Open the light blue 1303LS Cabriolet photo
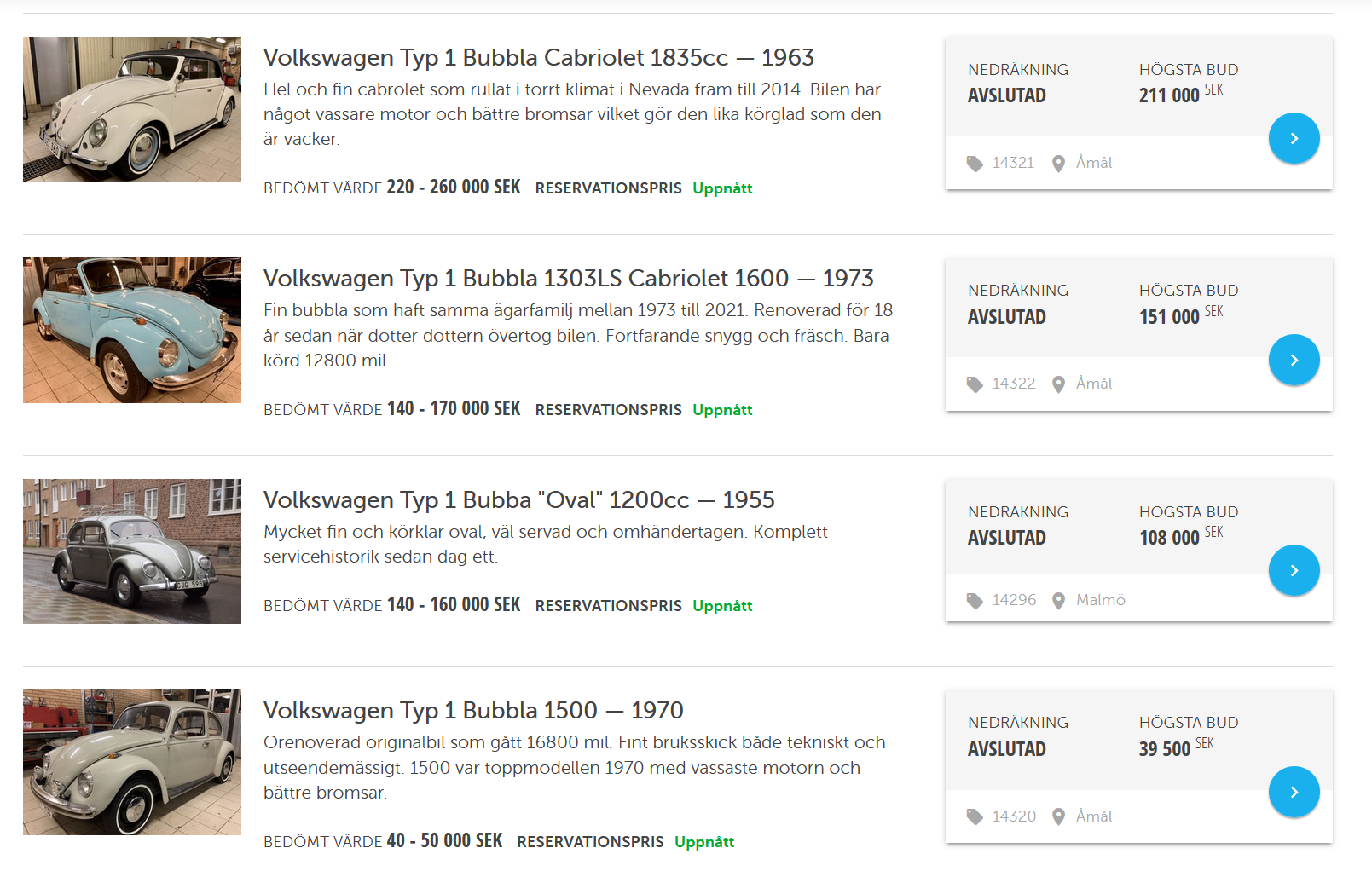This screenshot has width=1372, height=877. (x=132, y=330)
